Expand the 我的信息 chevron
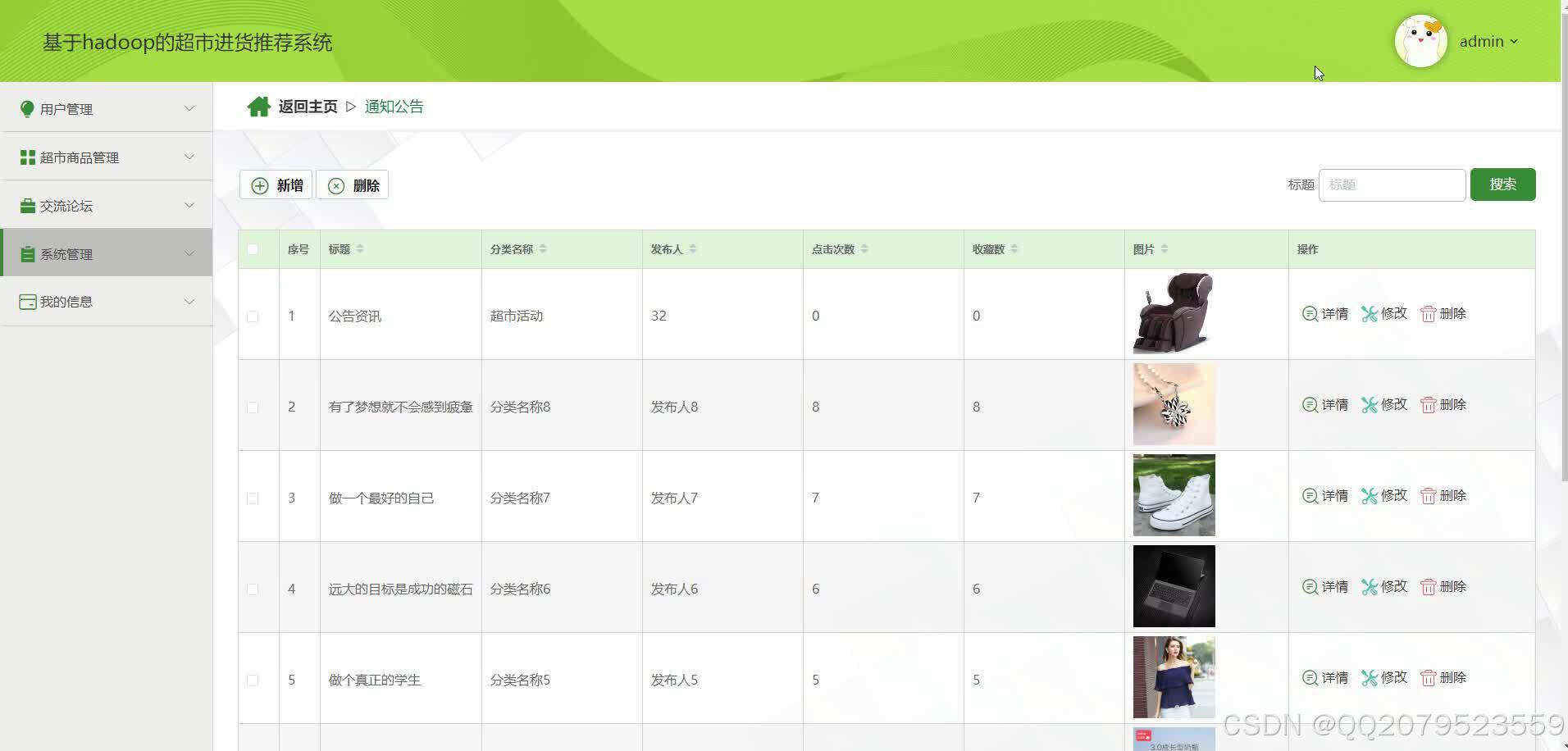 [x=189, y=302]
